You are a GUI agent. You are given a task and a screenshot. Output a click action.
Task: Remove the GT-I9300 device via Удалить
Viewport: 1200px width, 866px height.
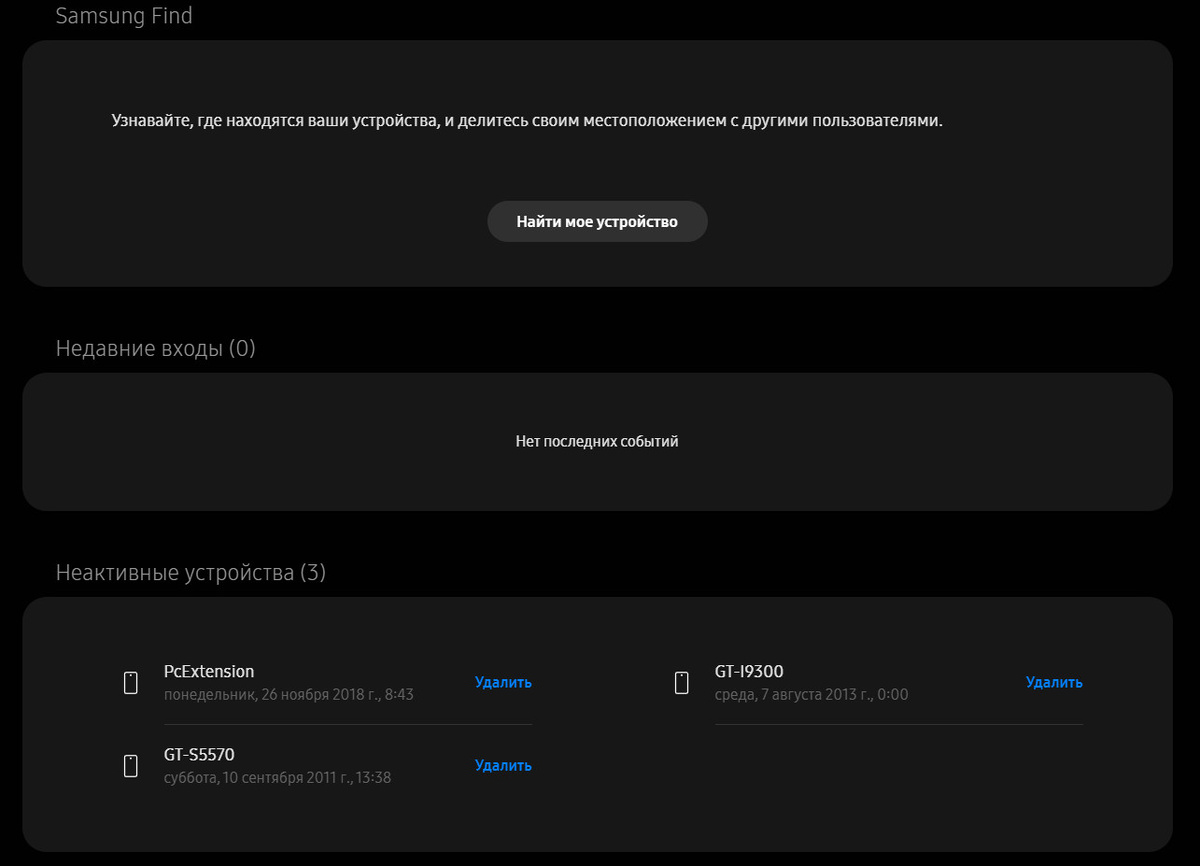[x=1054, y=682]
